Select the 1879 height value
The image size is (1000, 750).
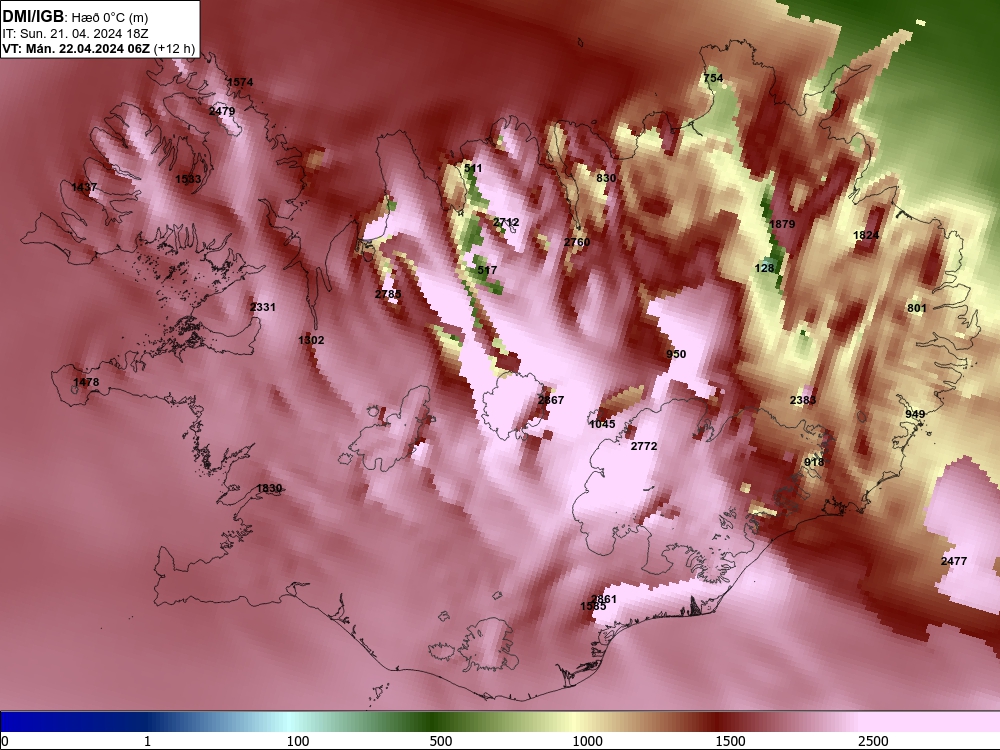782,224
